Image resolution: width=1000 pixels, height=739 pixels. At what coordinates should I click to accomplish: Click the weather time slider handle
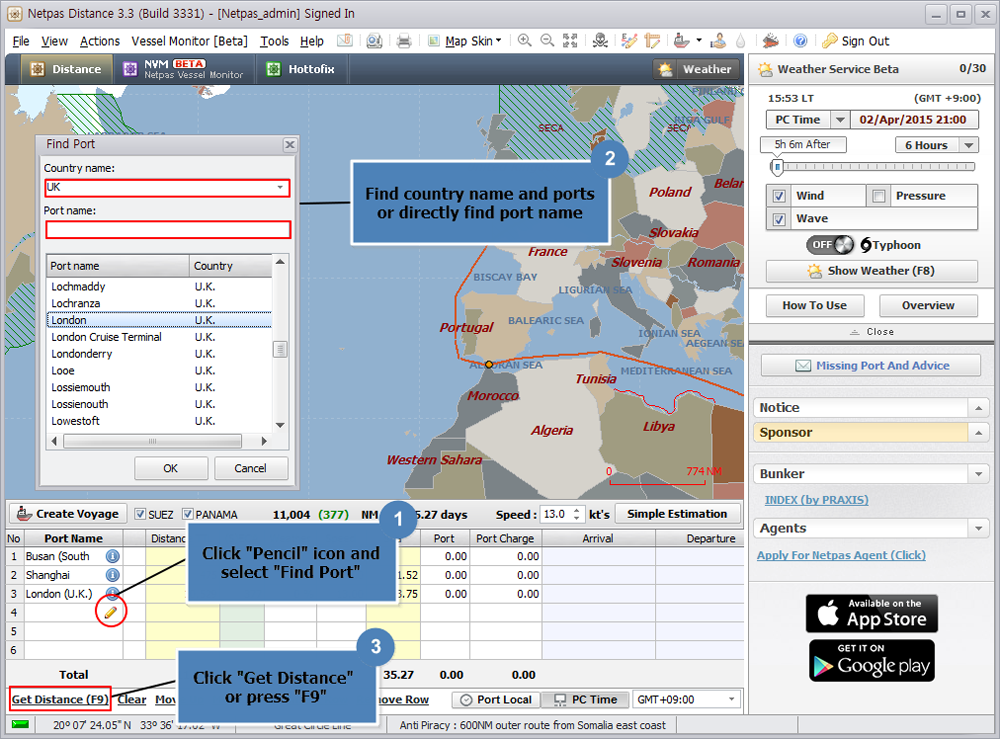[777, 166]
